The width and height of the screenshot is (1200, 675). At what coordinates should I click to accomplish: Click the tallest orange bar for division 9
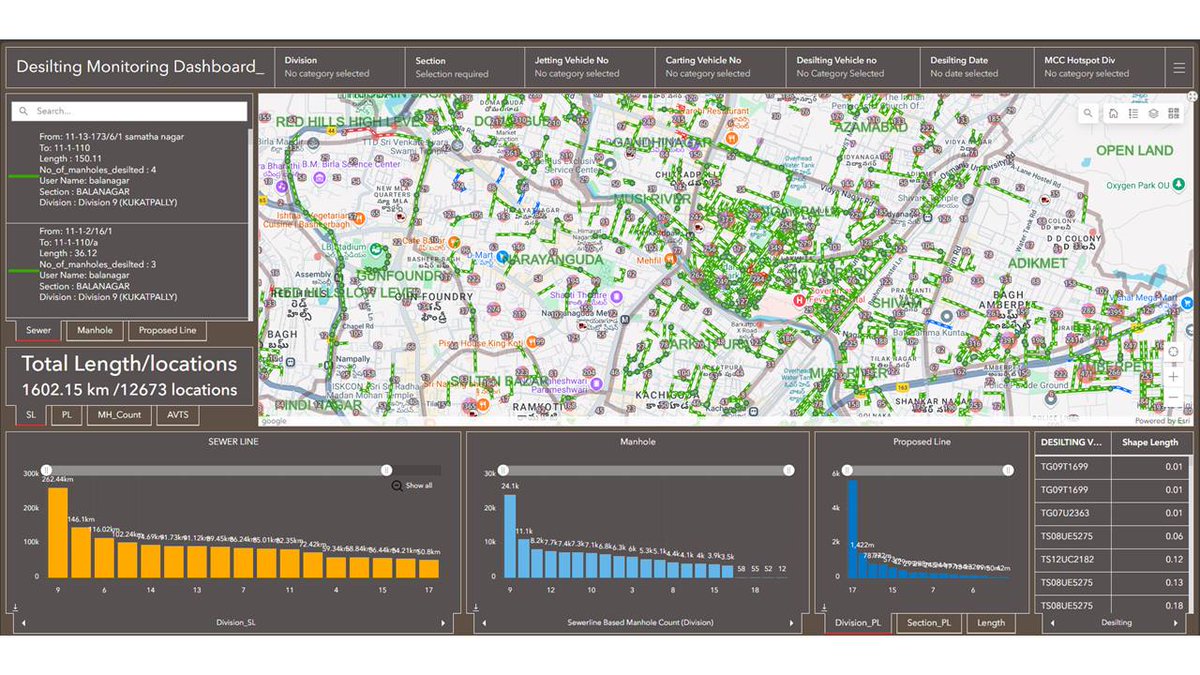tap(58, 532)
